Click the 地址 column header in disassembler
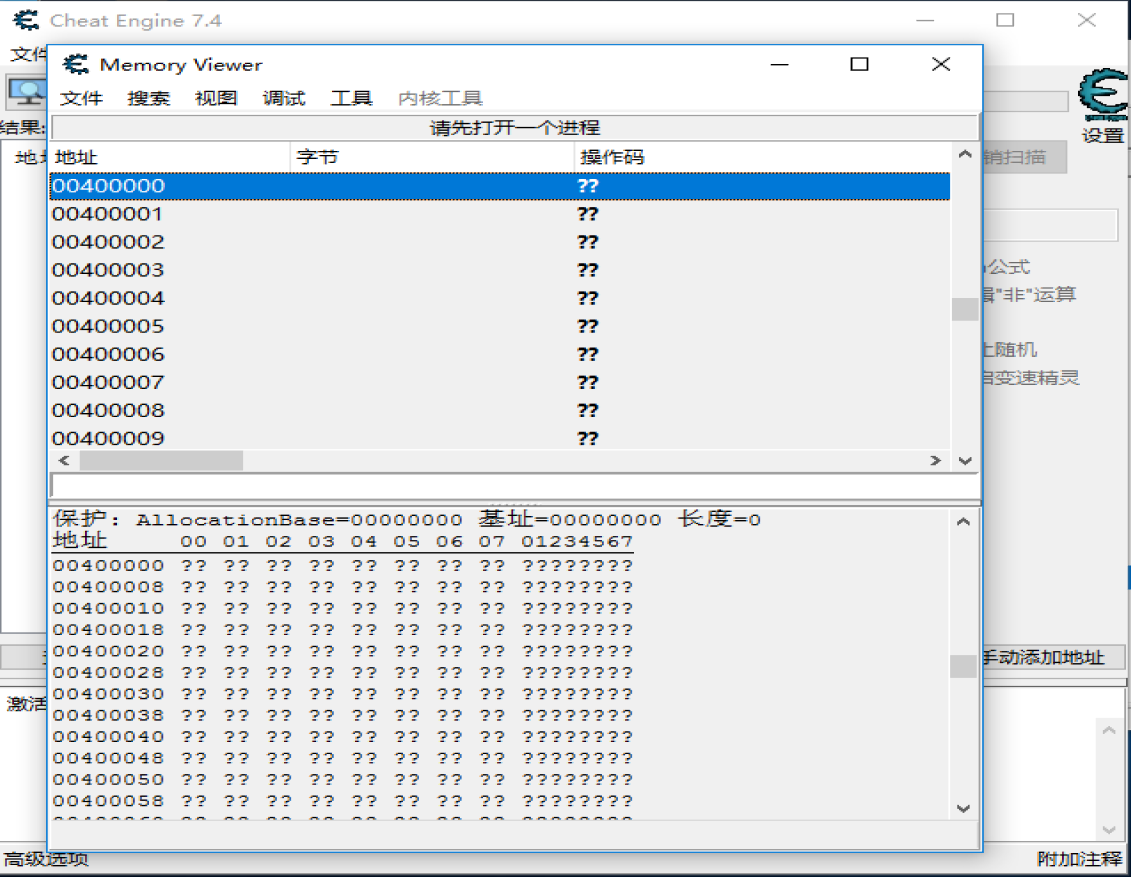 click(x=171, y=157)
